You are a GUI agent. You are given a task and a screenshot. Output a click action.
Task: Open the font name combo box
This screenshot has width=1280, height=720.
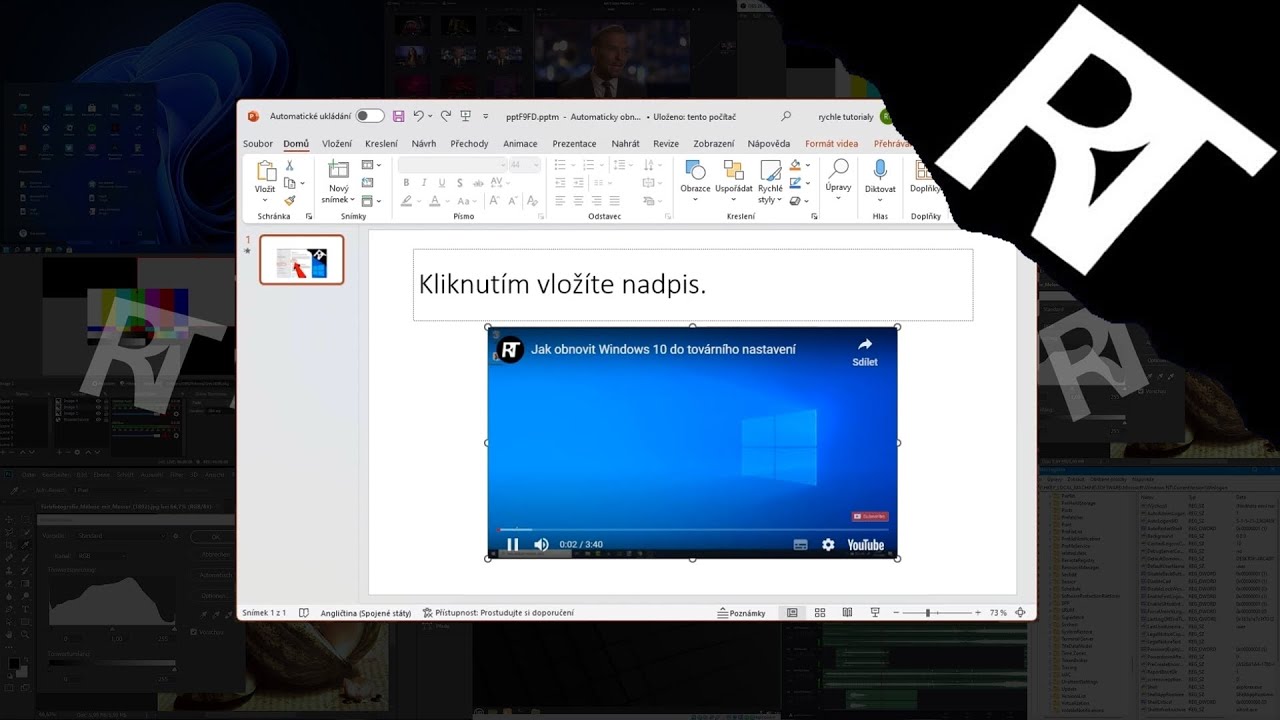click(x=453, y=165)
